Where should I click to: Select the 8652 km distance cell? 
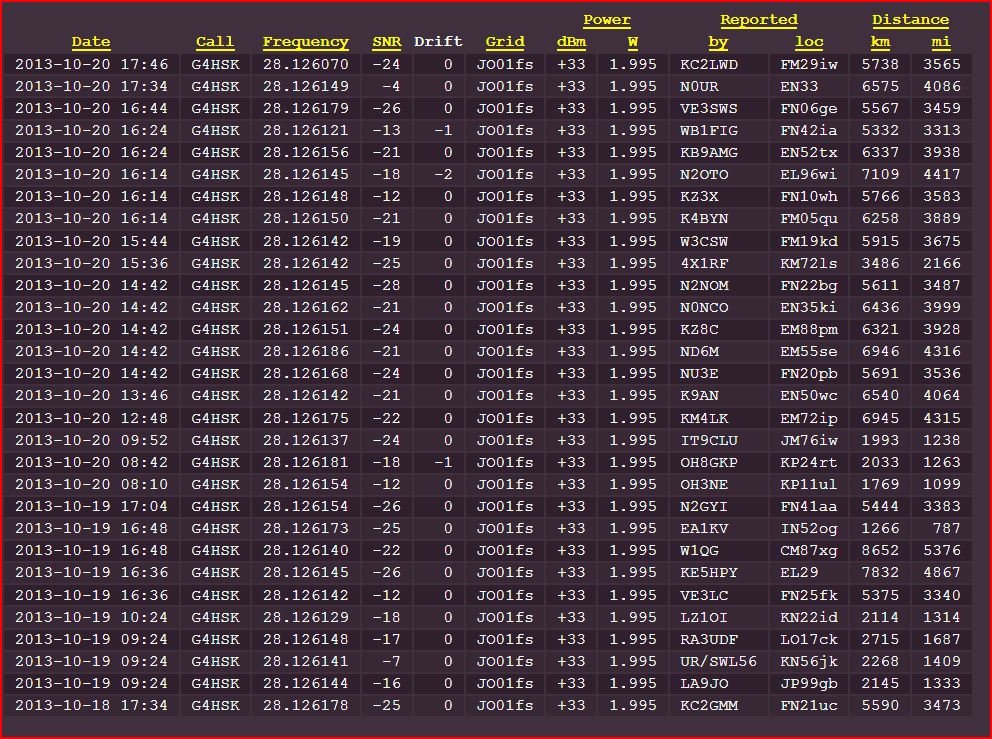[881, 550]
